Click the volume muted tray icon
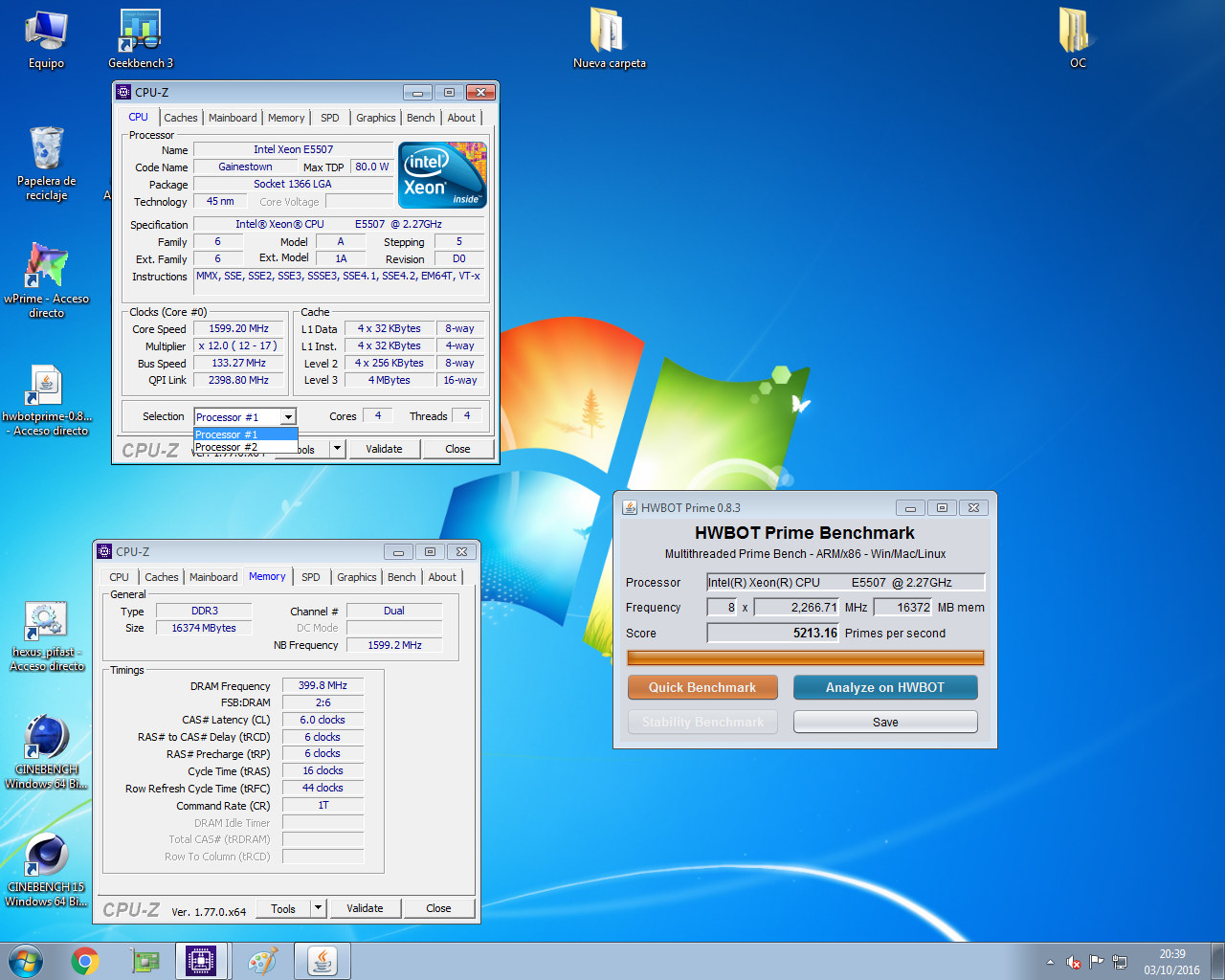This screenshot has width=1225, height=980. pyautogui.click(x=1074, y=962)
